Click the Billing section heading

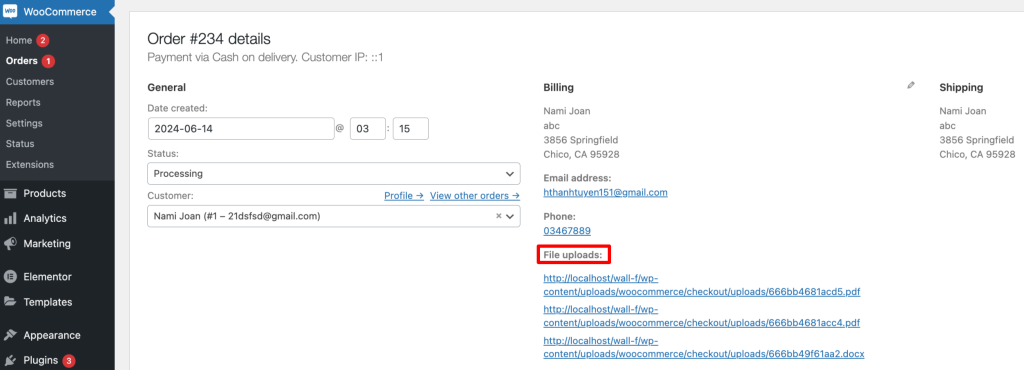click(558, 87)
